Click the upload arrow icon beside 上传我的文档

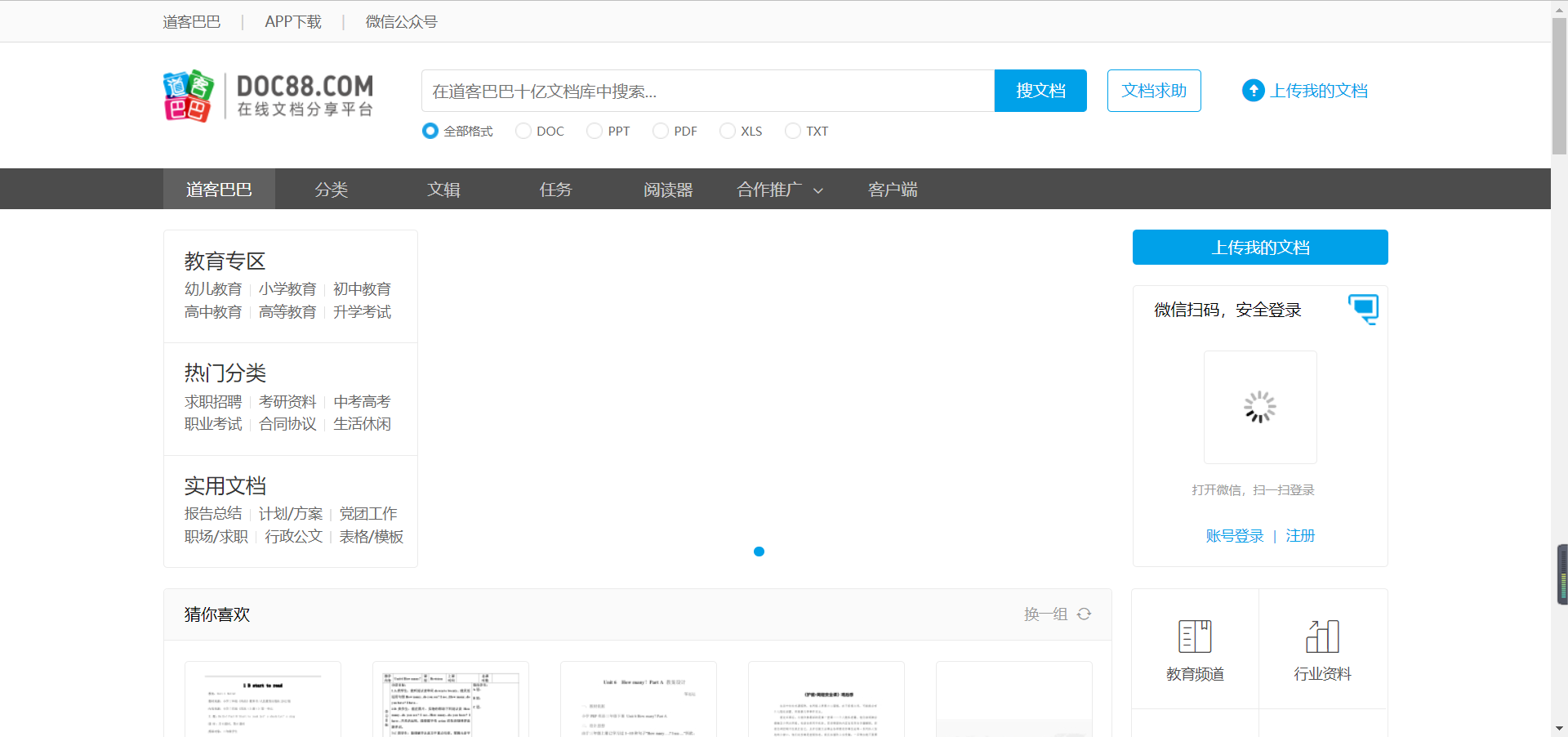[1253, 91]
